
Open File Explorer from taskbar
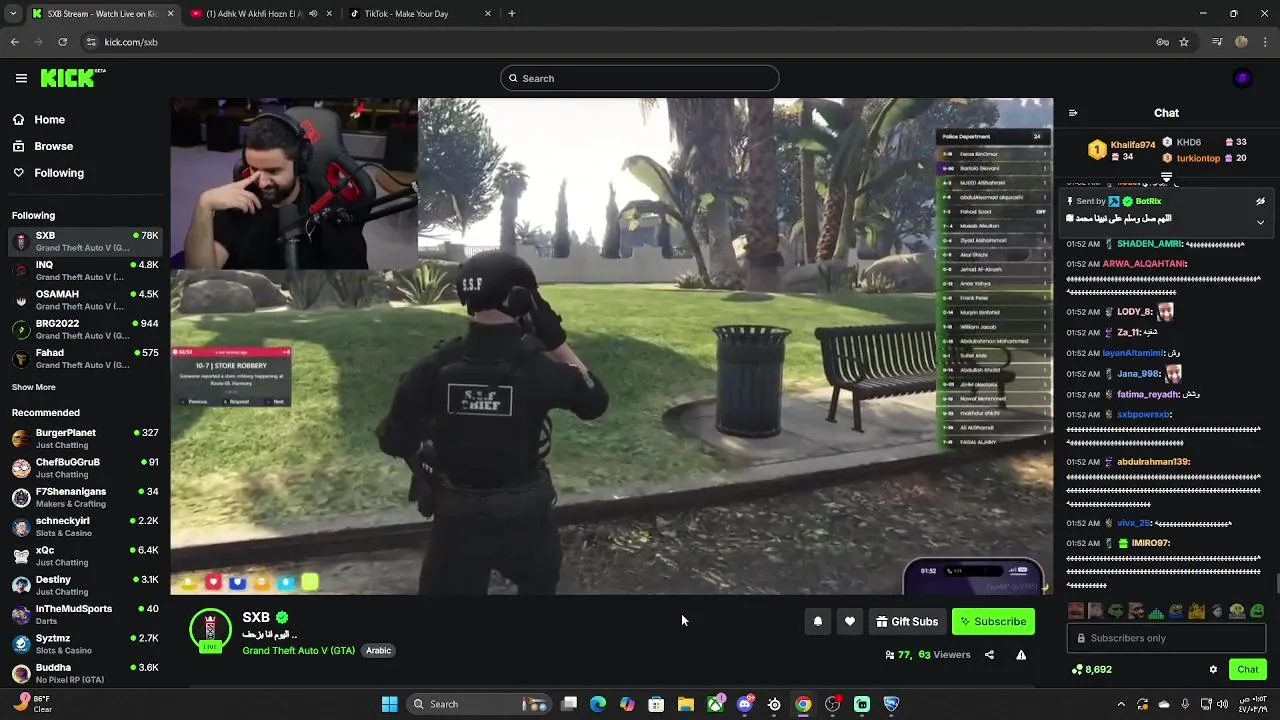tap(686, 704)
